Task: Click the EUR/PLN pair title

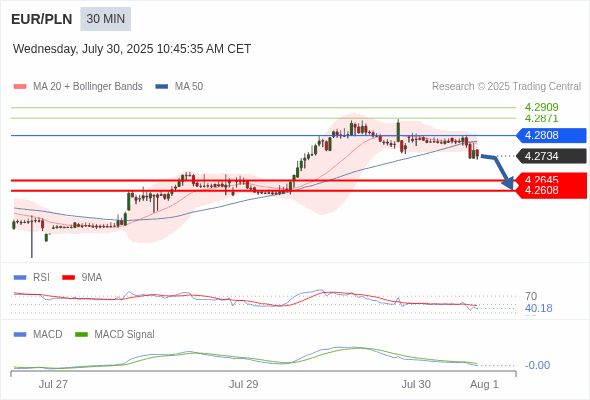Action: point(42,19)
